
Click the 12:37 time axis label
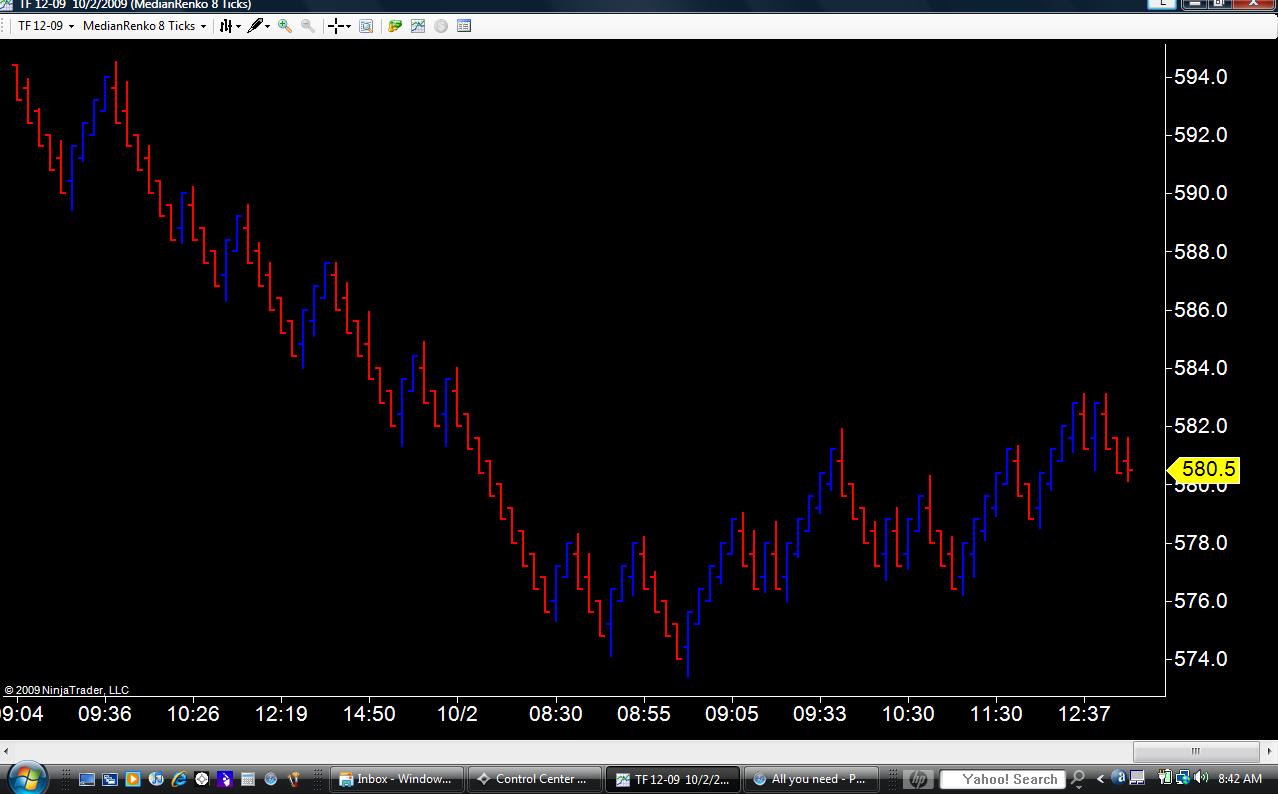click(x=1084, y=714)
